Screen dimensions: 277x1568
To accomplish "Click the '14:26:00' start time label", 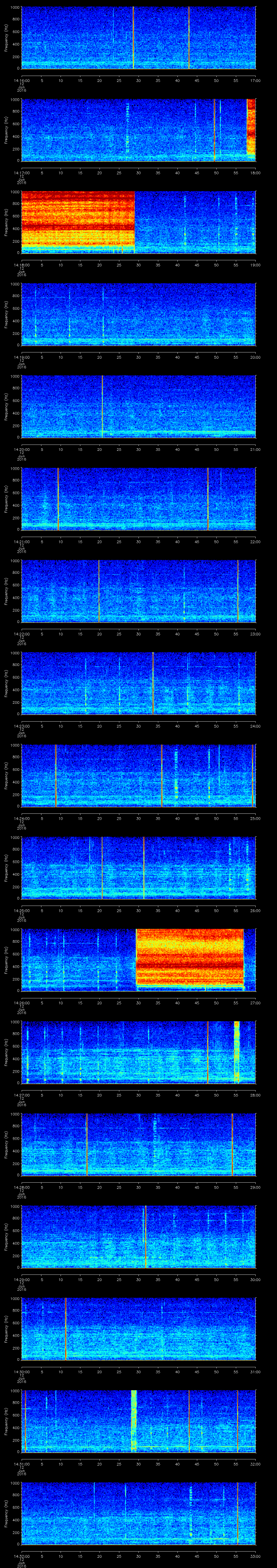I will (x=22, y=1003).
